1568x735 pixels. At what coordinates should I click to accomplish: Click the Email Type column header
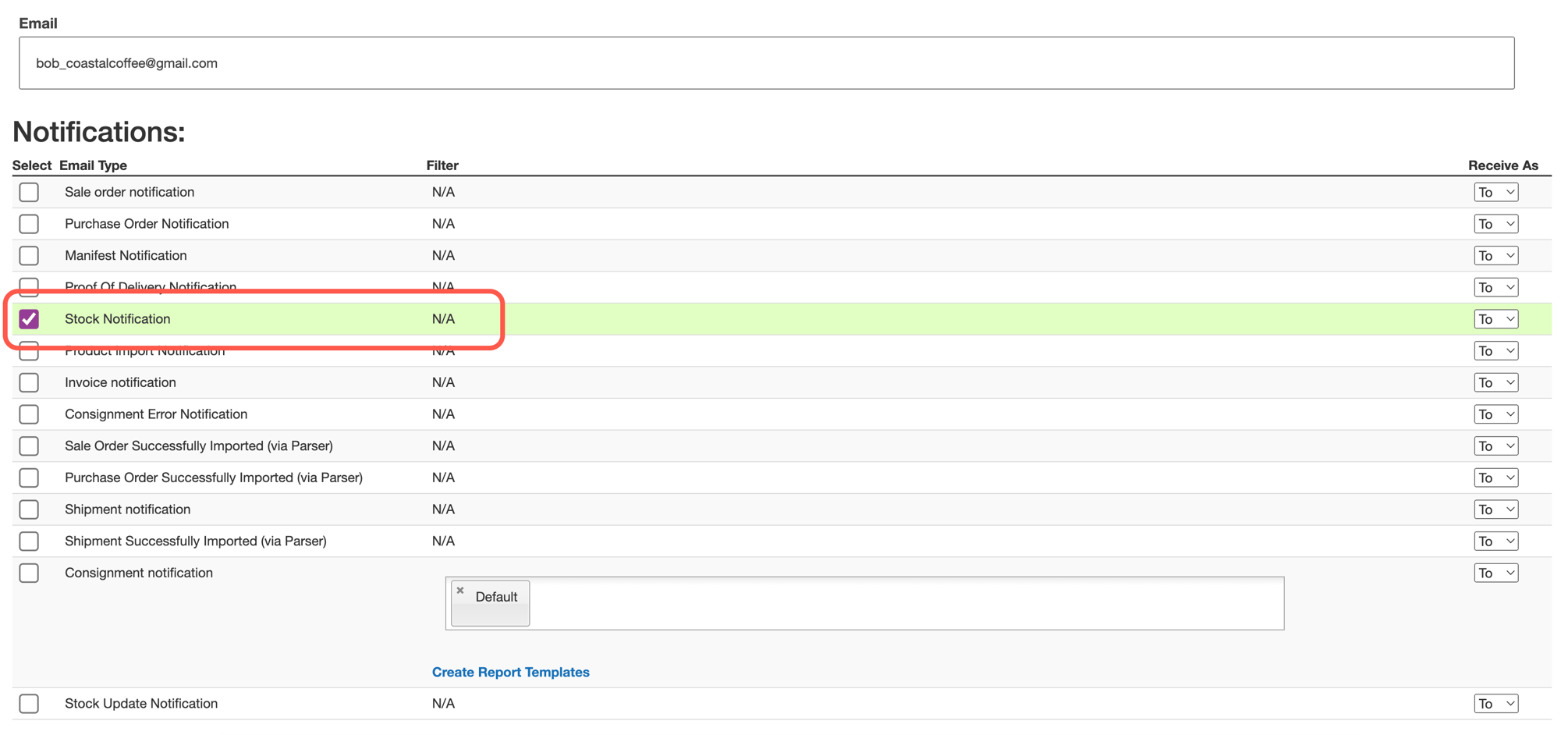[93, 165]
